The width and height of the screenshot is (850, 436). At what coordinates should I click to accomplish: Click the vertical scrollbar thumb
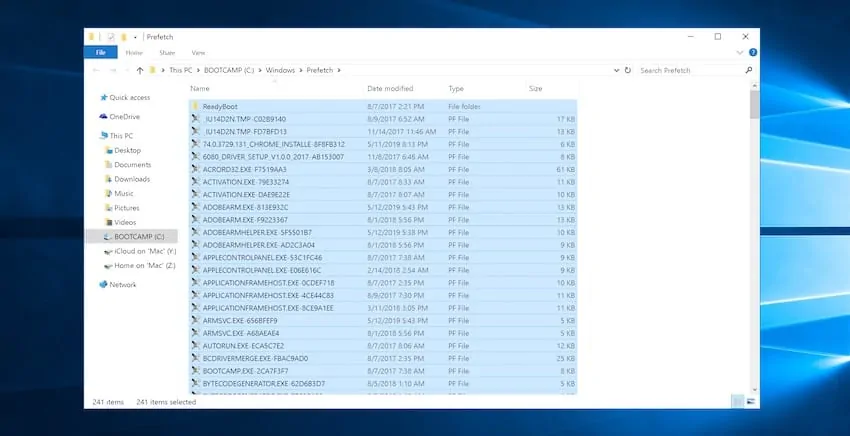tap(755, 104)
